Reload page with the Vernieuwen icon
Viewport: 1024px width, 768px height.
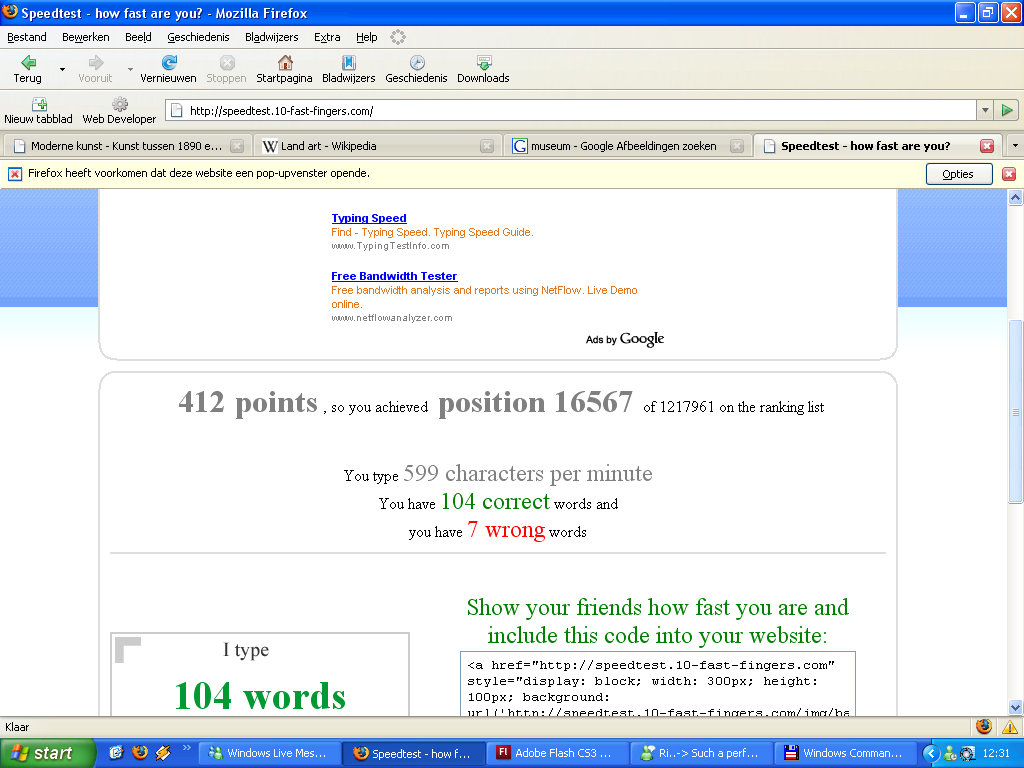click(168, 63)
